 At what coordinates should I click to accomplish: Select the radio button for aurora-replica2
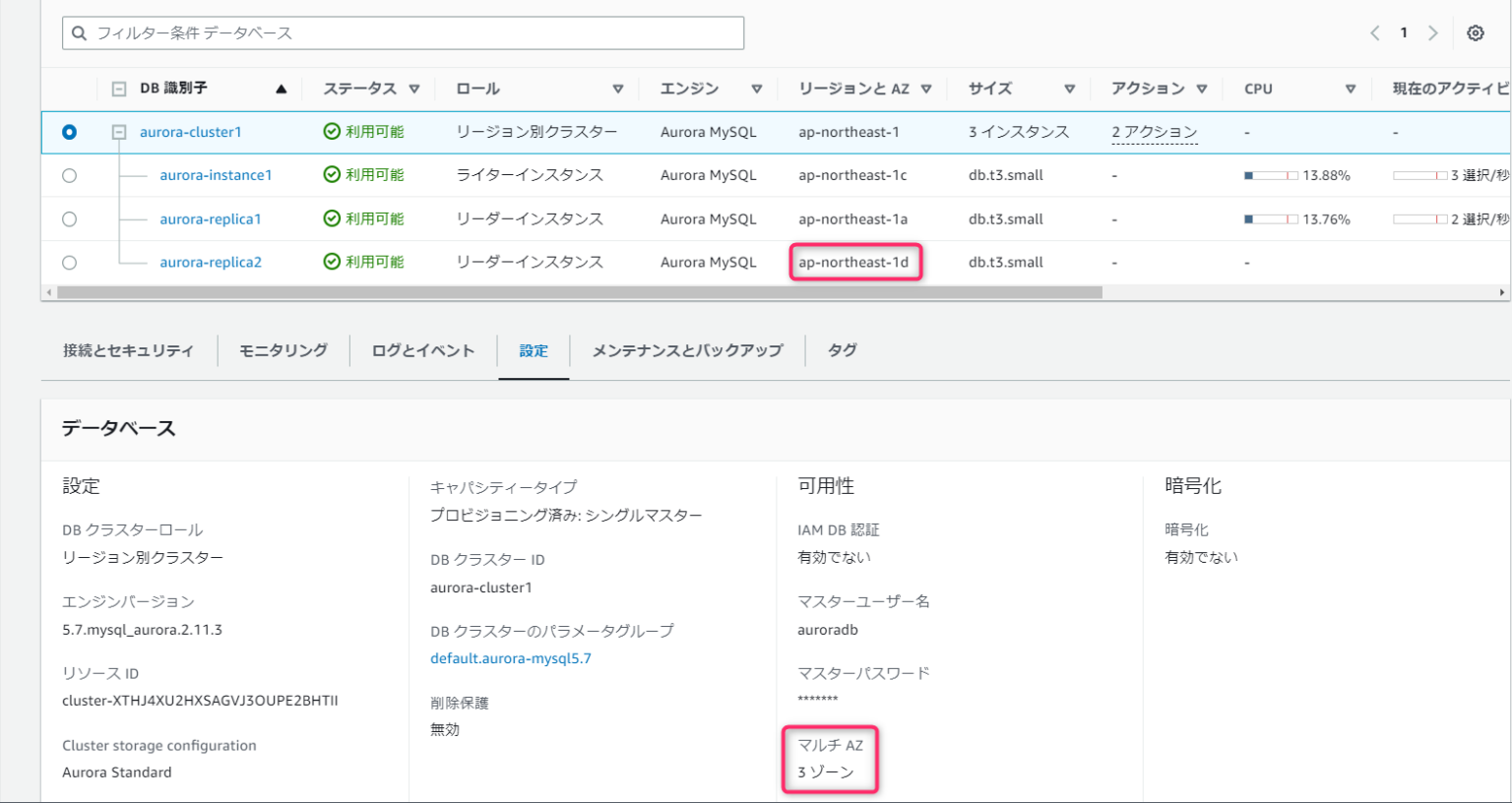[x=69, y=262]
